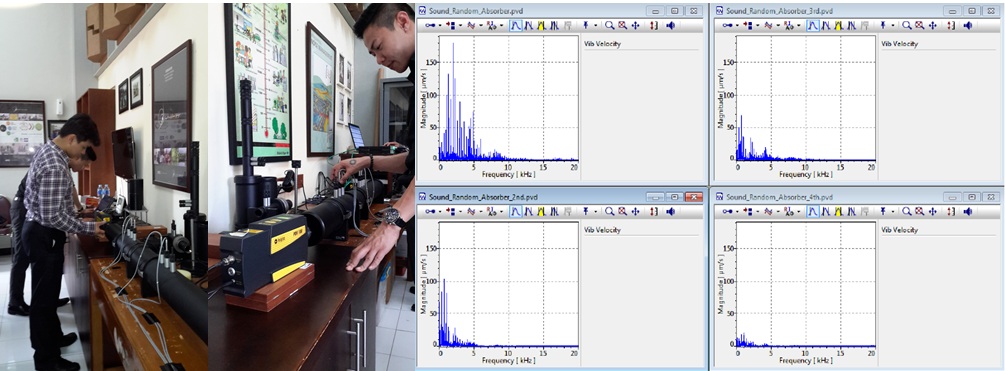Click yellow band cursor icon in Absorber_3rd.pvd
This screenshot has width=1005, height=371.
839,26
